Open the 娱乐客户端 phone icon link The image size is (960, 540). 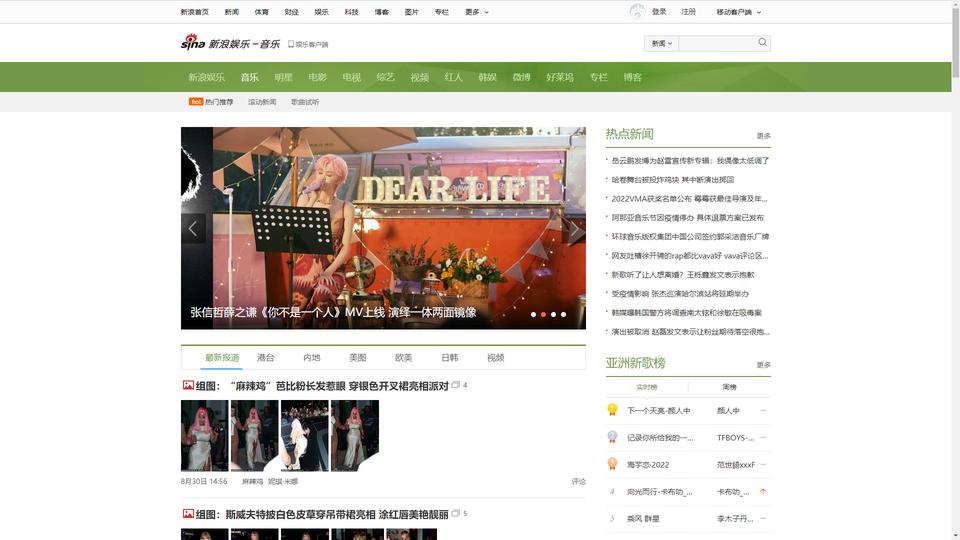pyautogui.click(x=291, y=44)
